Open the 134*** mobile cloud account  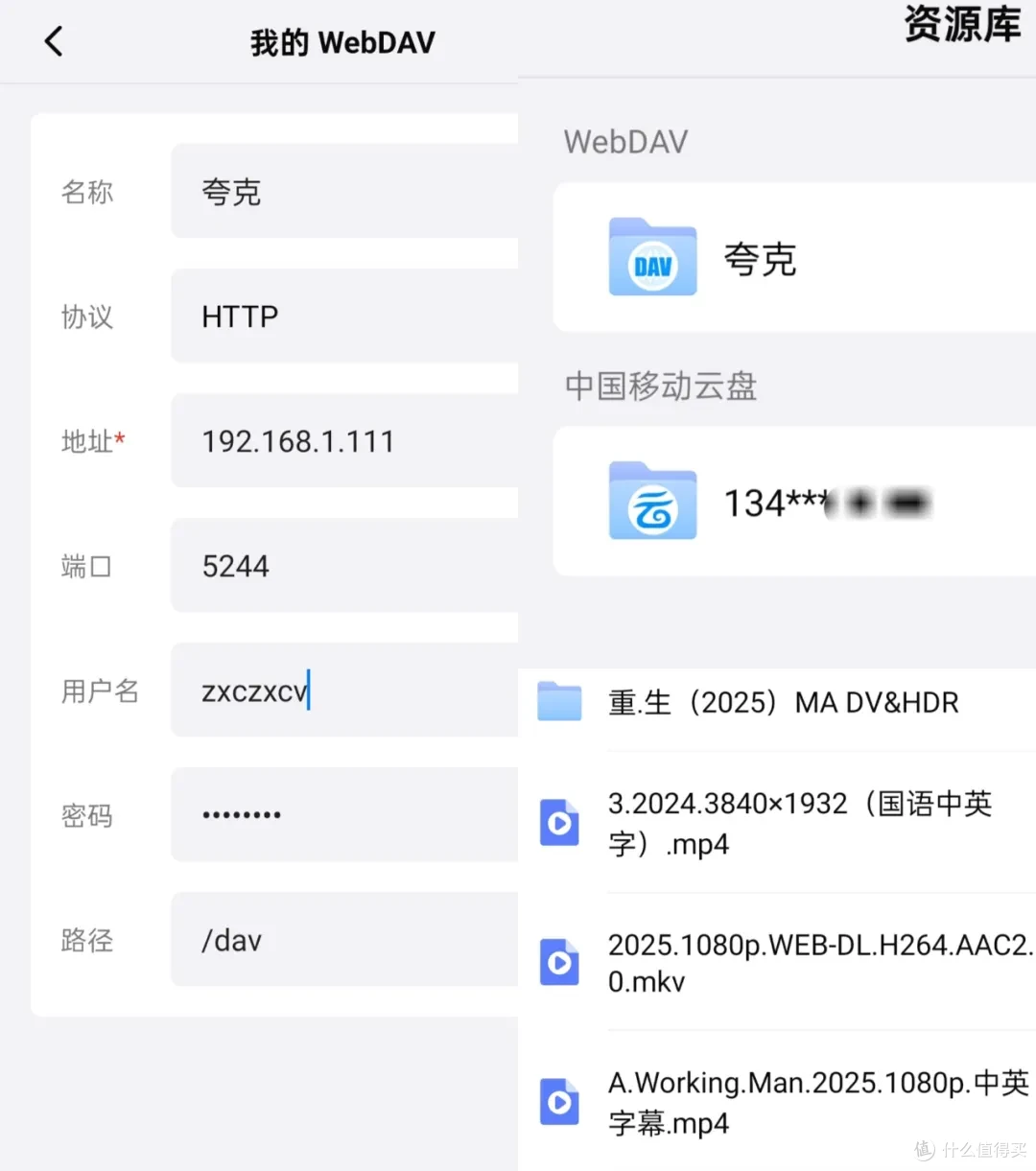point(794,502)
